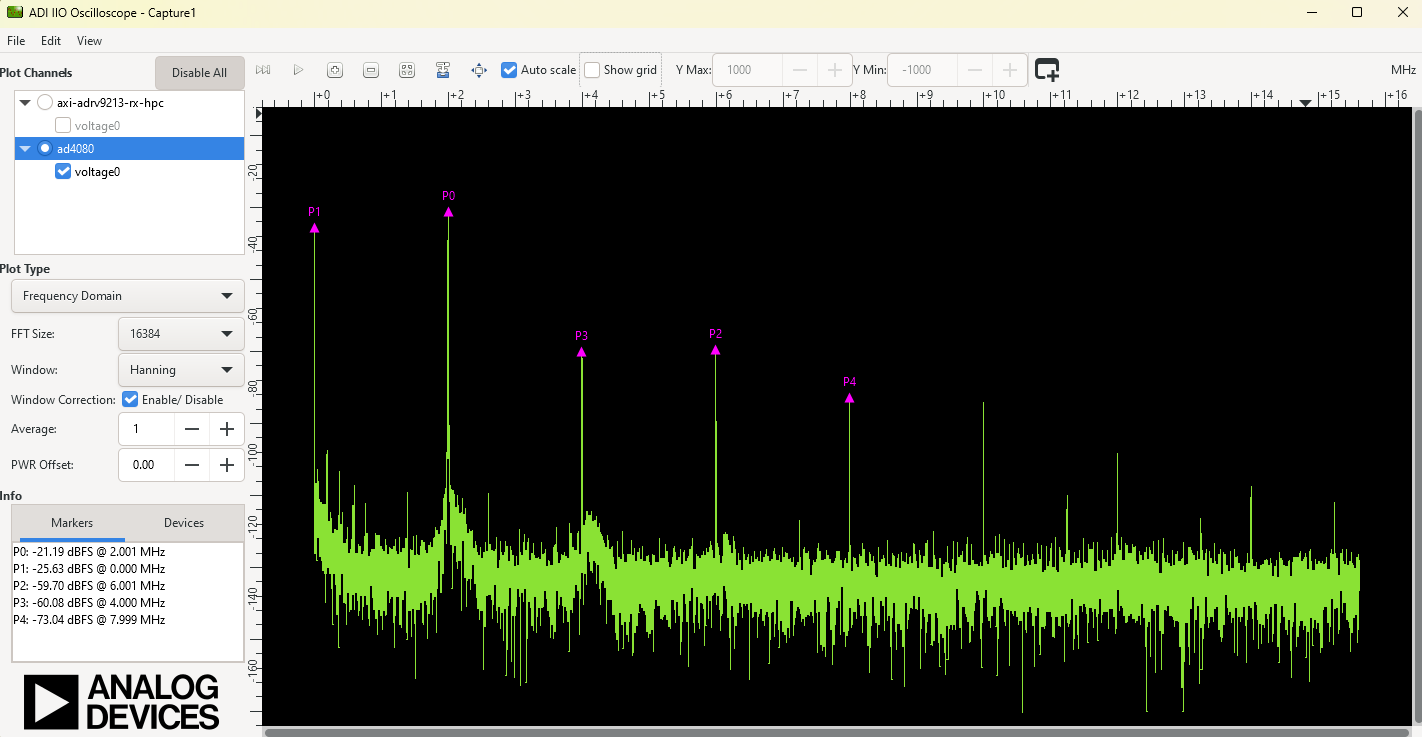Screen dimensions: 1422x737
Task: Click the zoom to fit icon
Action: click(407, 70)
